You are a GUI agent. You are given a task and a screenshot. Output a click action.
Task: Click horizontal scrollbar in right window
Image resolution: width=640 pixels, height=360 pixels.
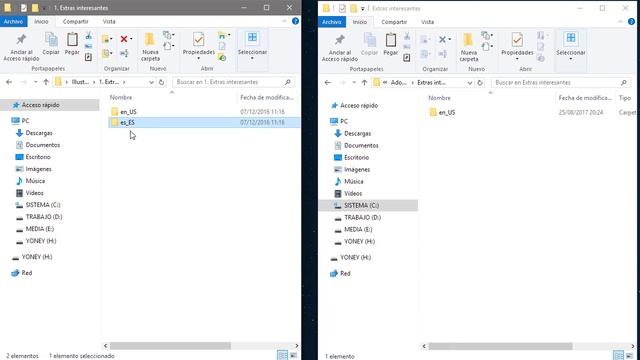(x=500, y=346)
